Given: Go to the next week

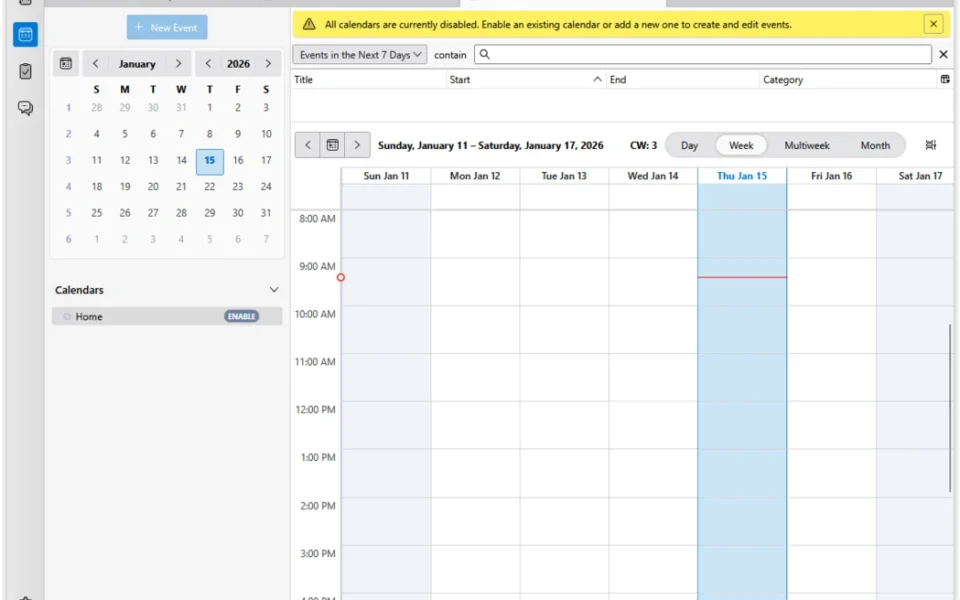Looking at the screenshot, I should (358, 146).
